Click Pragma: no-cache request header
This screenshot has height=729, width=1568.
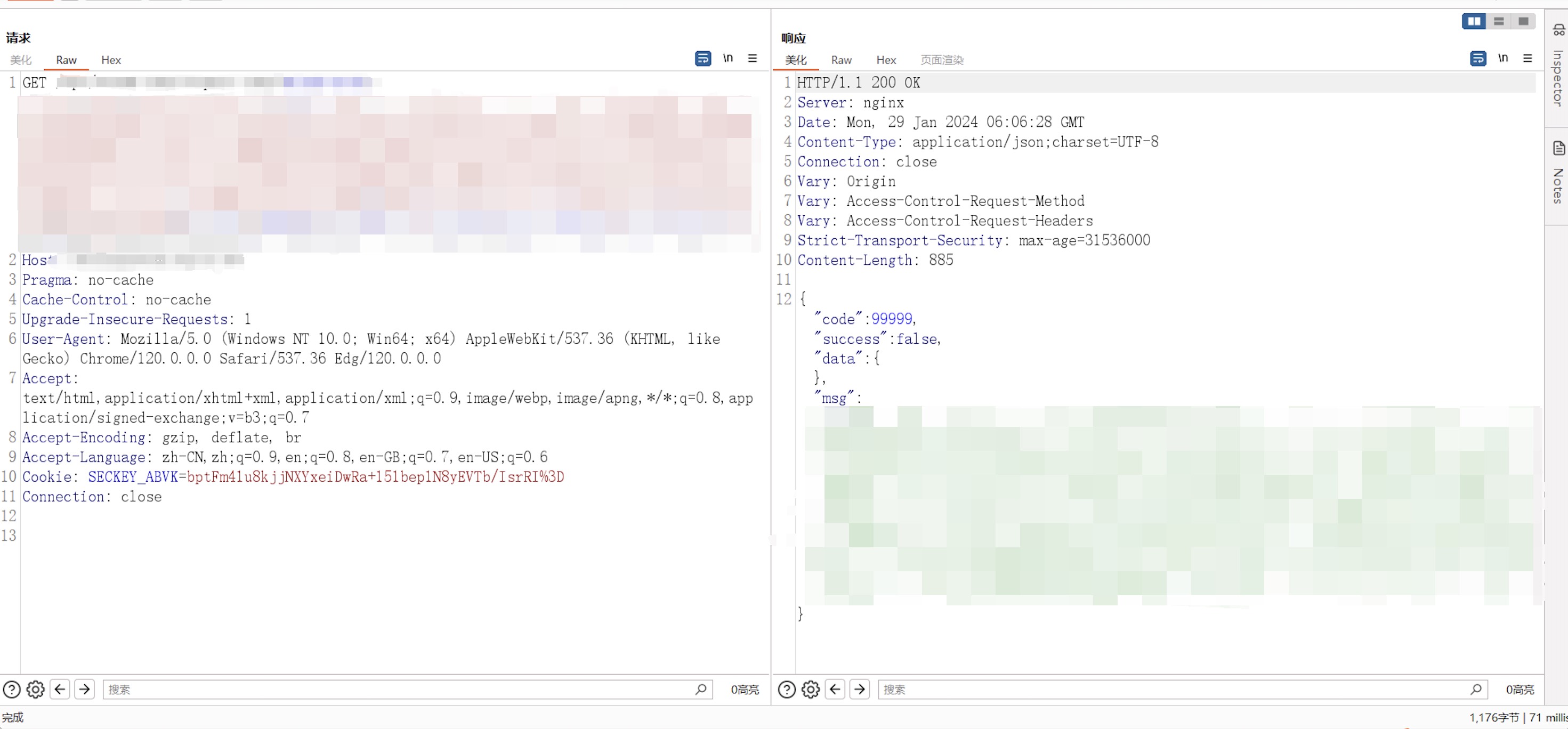87,280
